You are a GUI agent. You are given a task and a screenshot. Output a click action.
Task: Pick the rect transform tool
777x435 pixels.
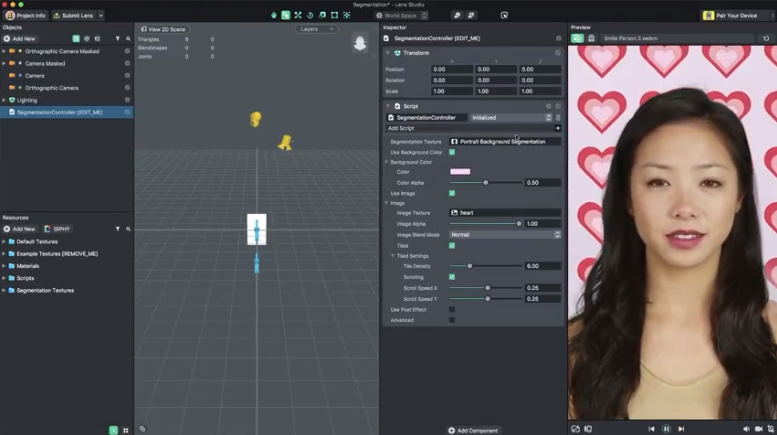(334, 15)
